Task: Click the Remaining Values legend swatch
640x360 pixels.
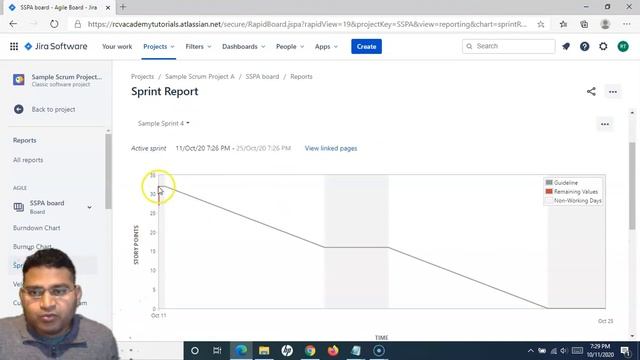Action: click(549, 191)
